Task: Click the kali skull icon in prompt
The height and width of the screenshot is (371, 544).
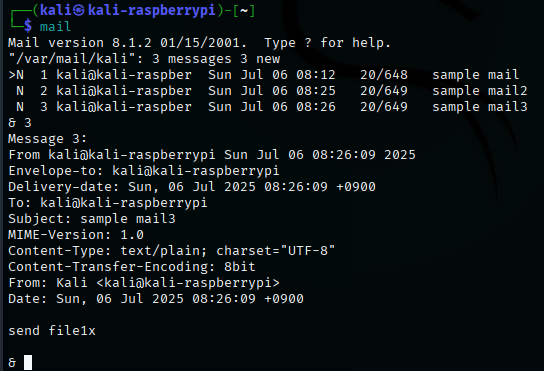Action: point(79,11)
